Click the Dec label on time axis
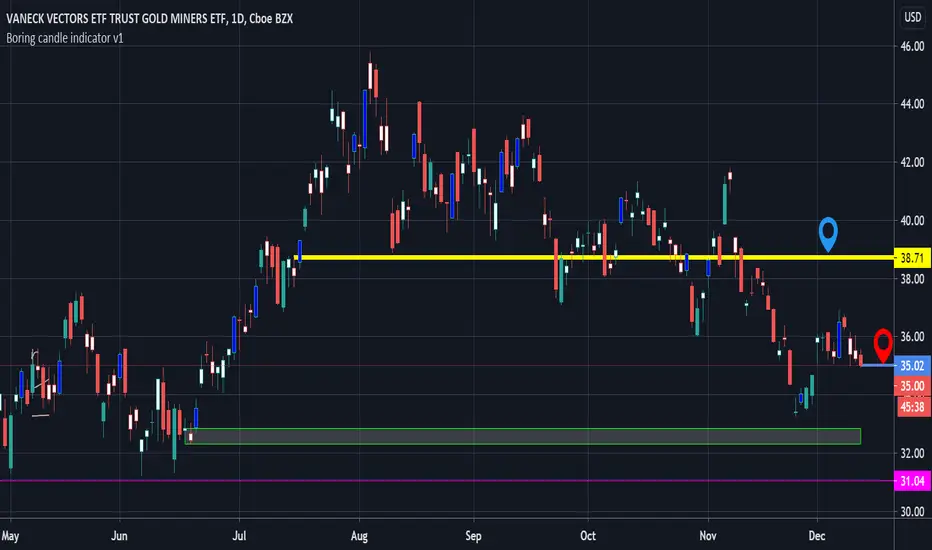The width and height of the screenshot is (932, 550). 817,536
